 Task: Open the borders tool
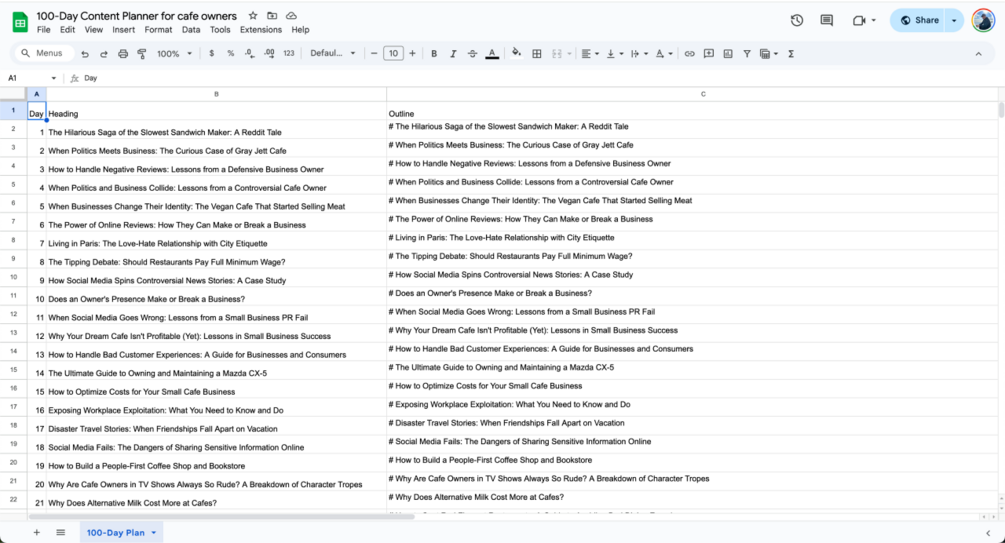[x=537, y=54]
